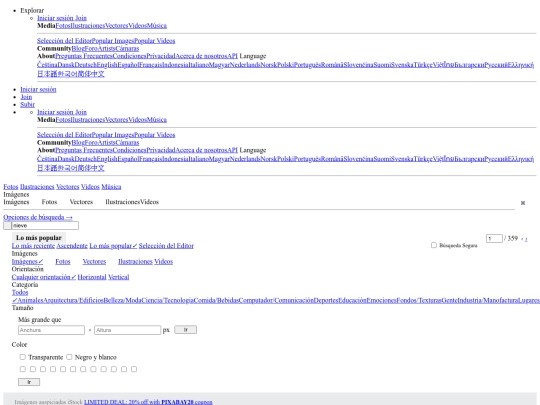This screenshot has height=405, width=540.
Task: Switch language to Français in lower language list
Action: tap(150, 159)
